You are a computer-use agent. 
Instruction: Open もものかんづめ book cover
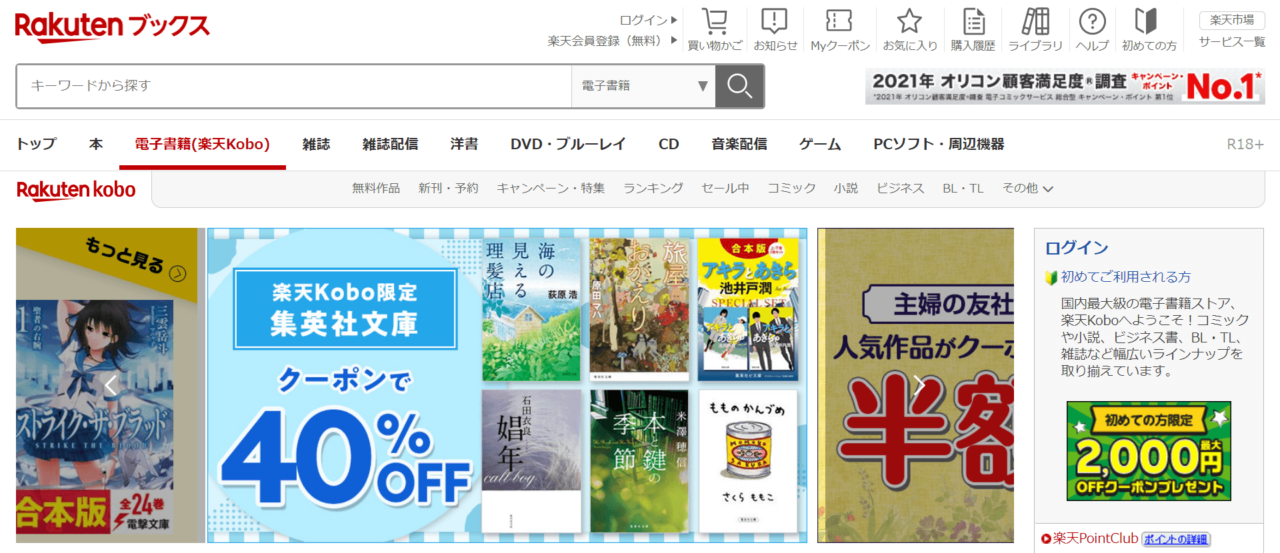click(747, 461)
